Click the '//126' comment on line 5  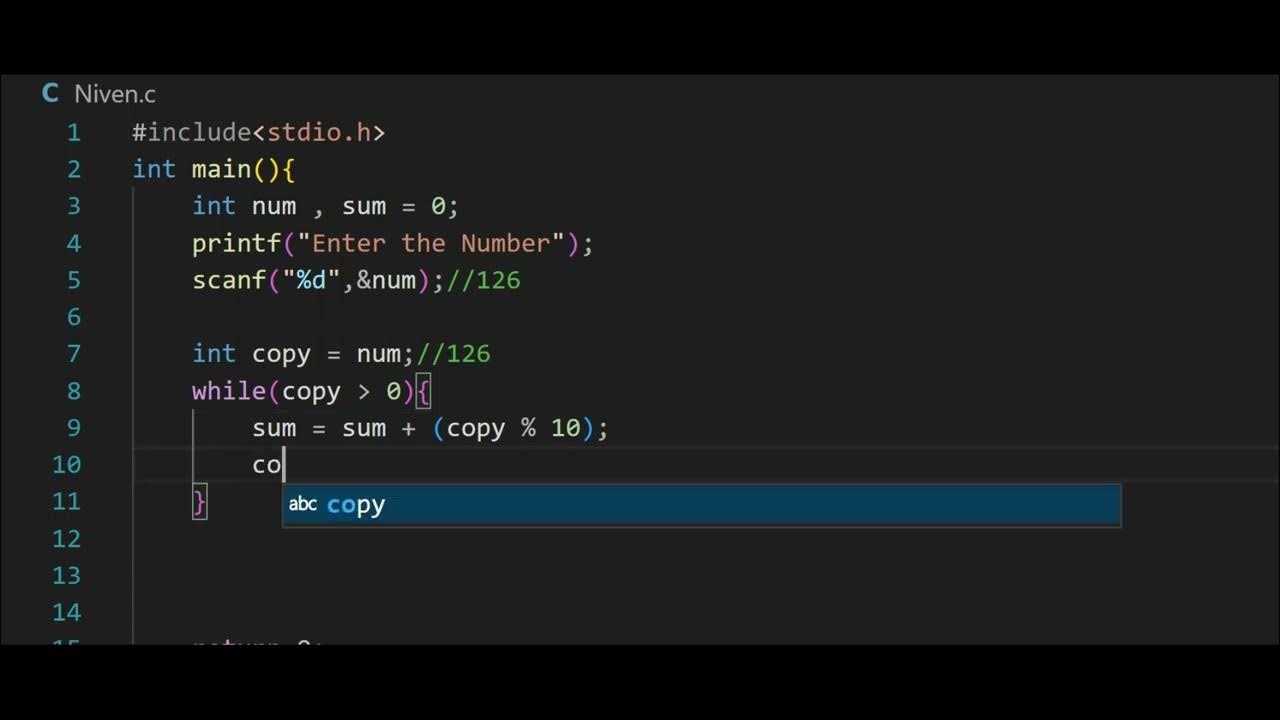pyautogui.click(x=483, y=280)
